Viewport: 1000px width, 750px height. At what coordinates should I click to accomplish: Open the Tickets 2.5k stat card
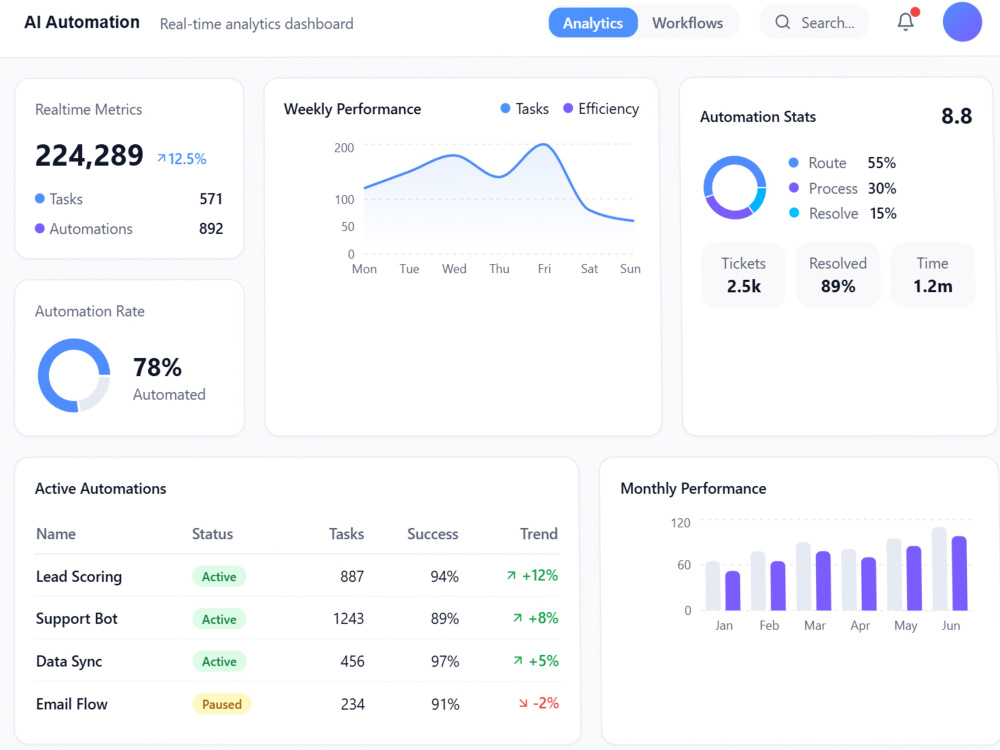click(744, 275)
